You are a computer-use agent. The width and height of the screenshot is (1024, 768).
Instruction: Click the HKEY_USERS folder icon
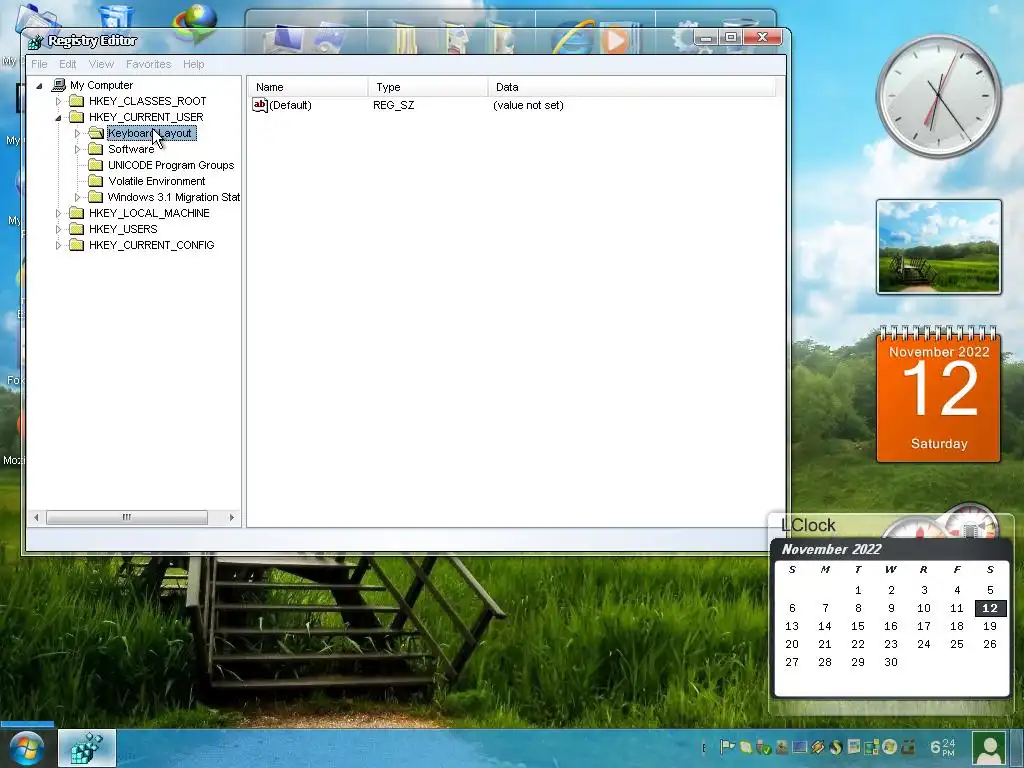76,229
